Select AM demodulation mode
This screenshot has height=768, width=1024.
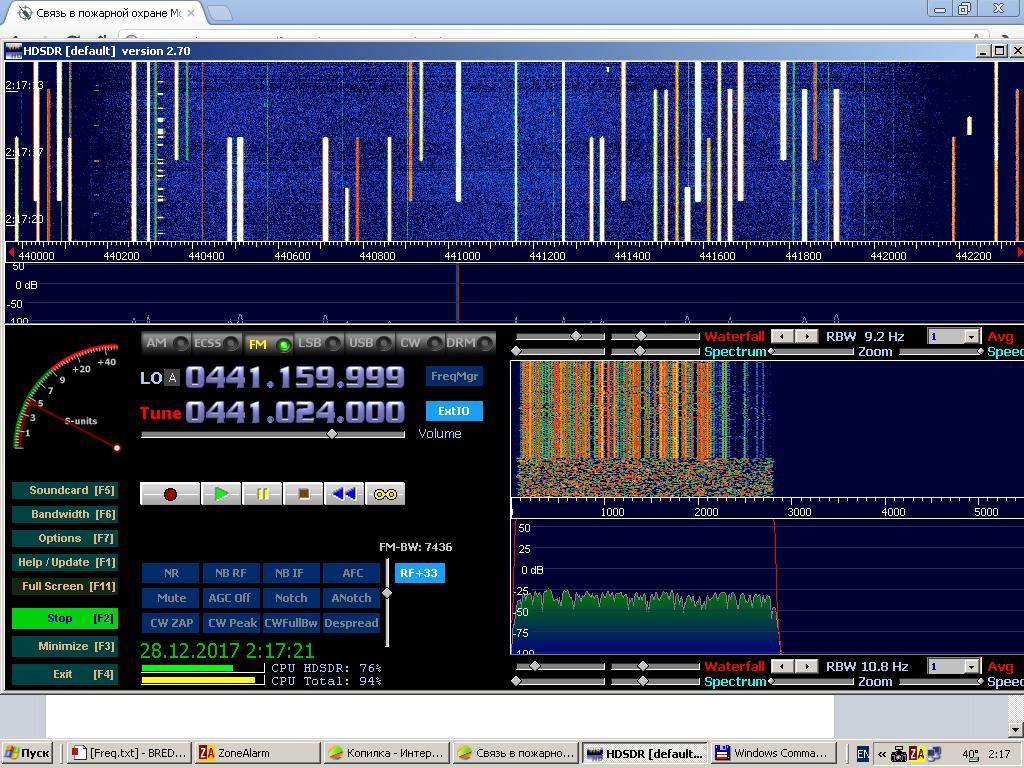167,343
